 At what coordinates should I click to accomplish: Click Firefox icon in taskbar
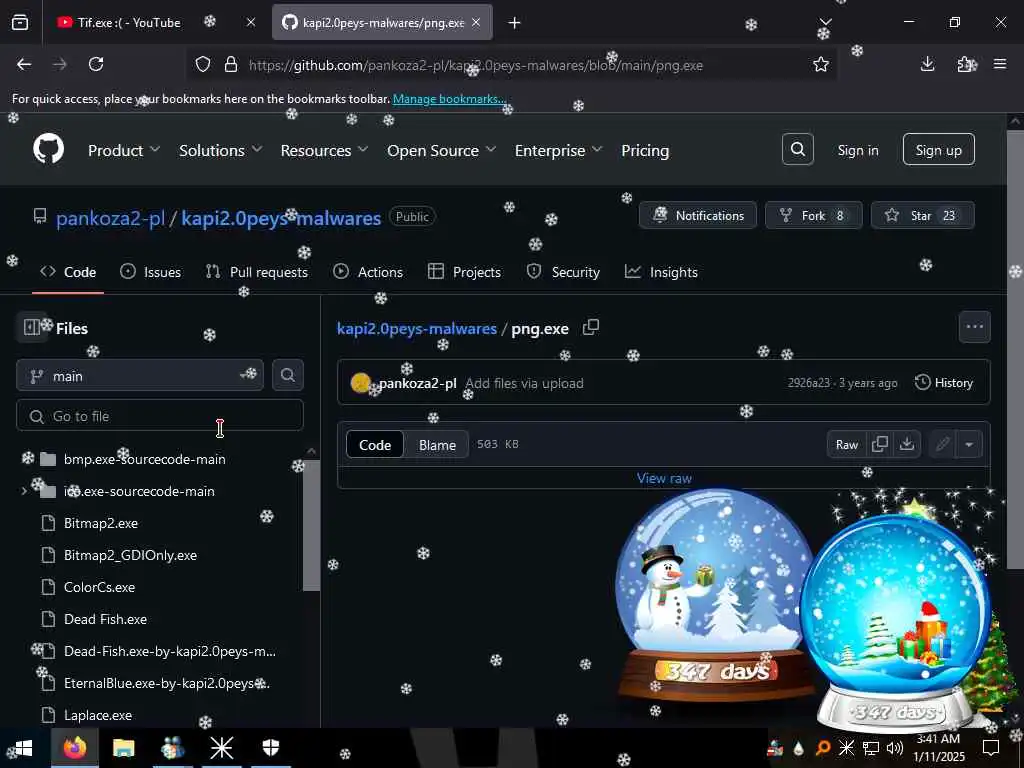tap(74, 748)
